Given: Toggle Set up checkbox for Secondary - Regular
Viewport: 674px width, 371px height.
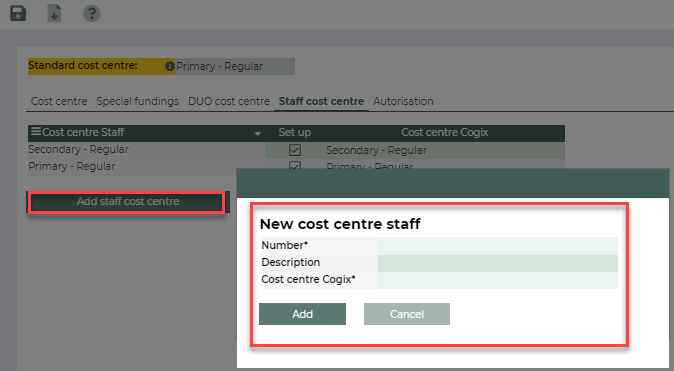Looking at the screenshot, I should click(x=295, y=150).
